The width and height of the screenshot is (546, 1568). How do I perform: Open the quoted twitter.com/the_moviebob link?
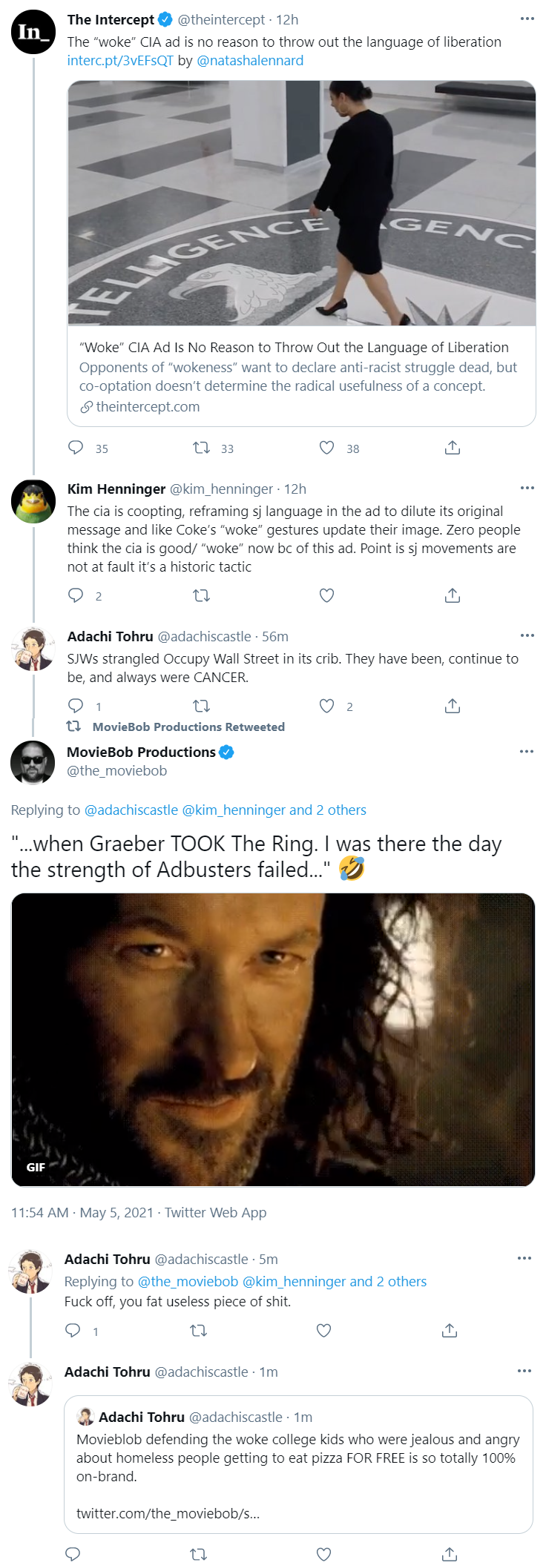[x=168, y=1513]
